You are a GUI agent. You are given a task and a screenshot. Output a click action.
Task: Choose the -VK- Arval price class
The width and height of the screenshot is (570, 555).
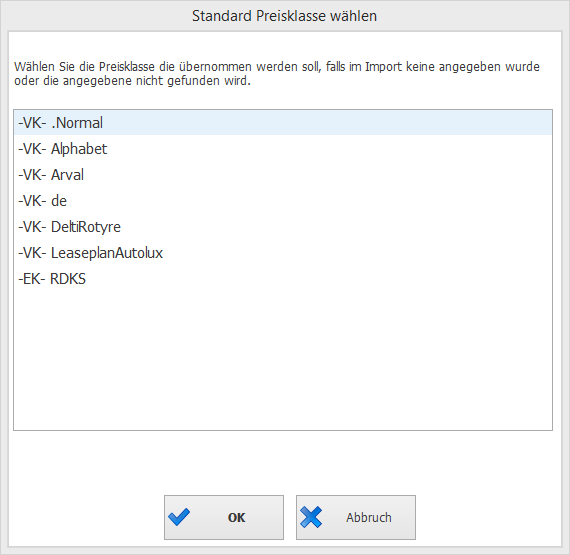tap(283, 175)
